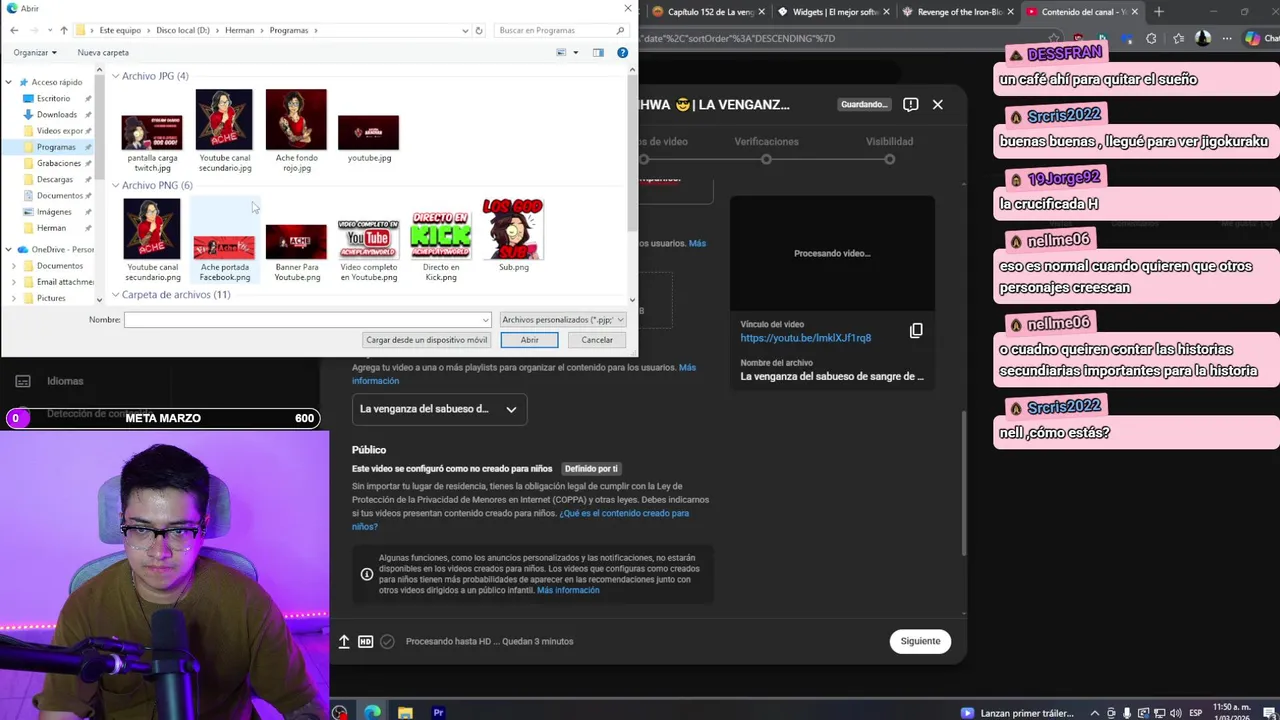Image resolution: width=1280 pixels, height=720 pixels.
Task: Open Edge settings and more menu
Action: point(1227,38)
